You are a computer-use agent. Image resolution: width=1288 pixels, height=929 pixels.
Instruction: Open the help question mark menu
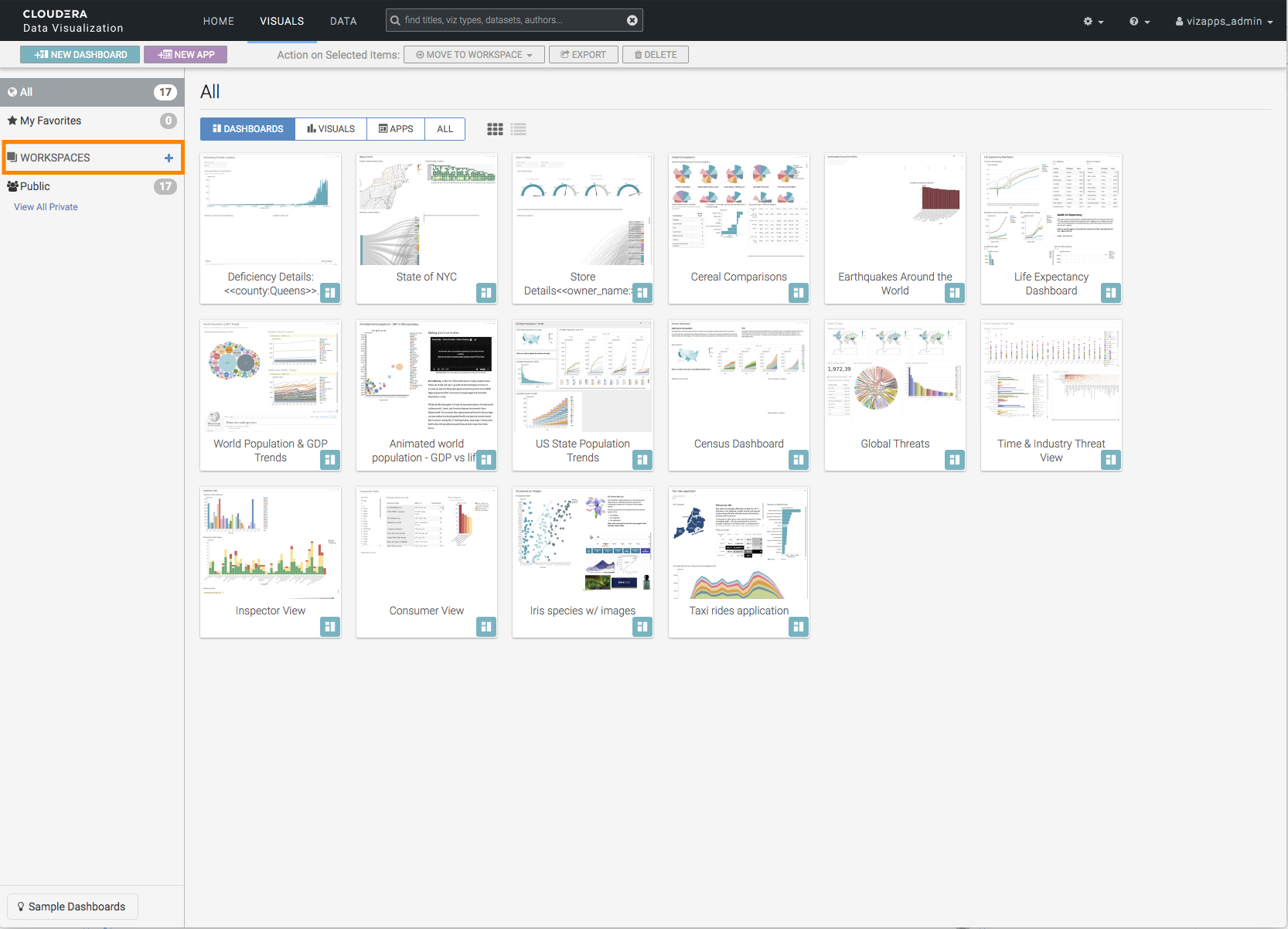[1139, 22]
